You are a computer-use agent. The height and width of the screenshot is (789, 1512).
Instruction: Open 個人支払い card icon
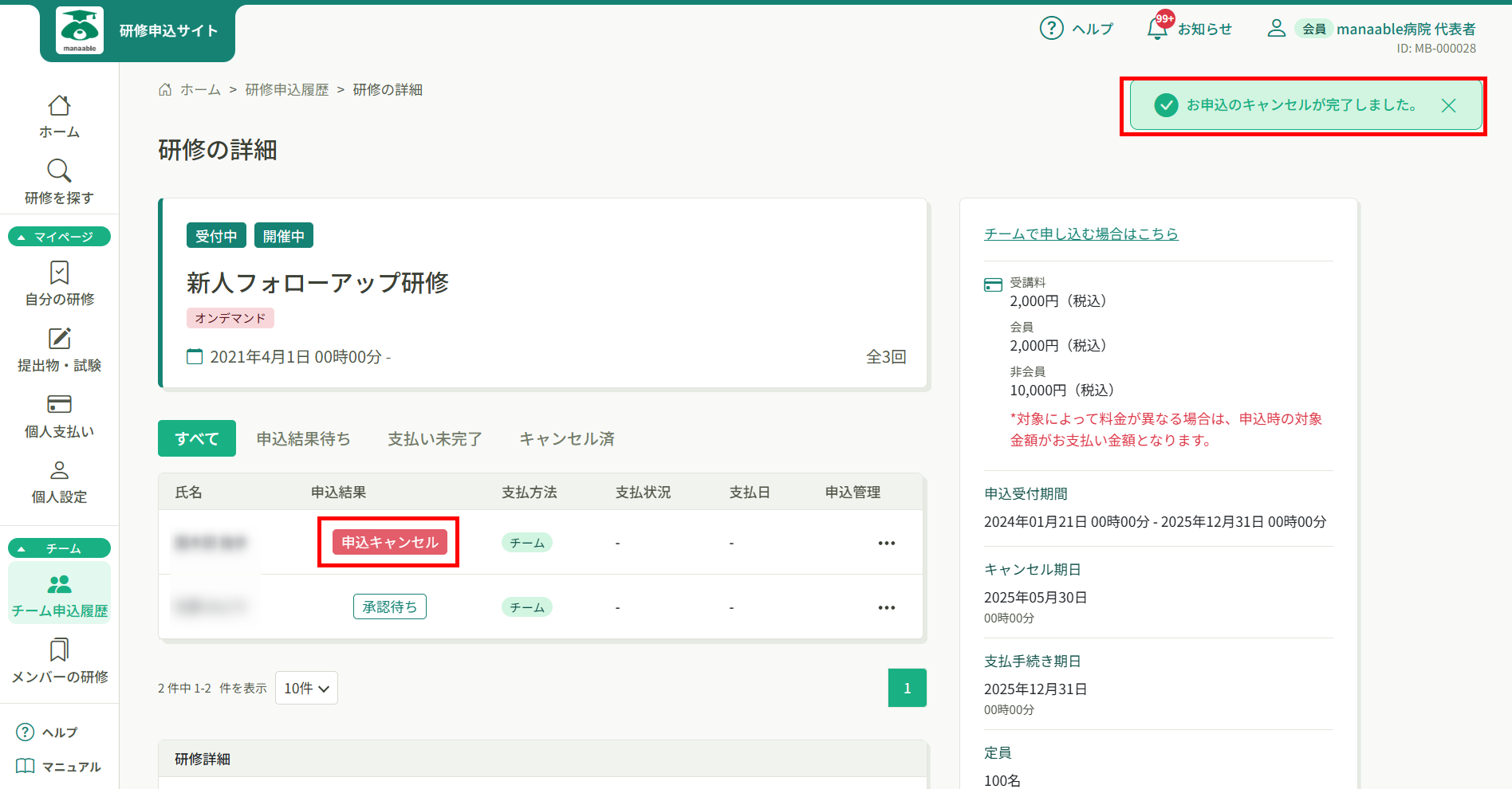click(59, 405)
